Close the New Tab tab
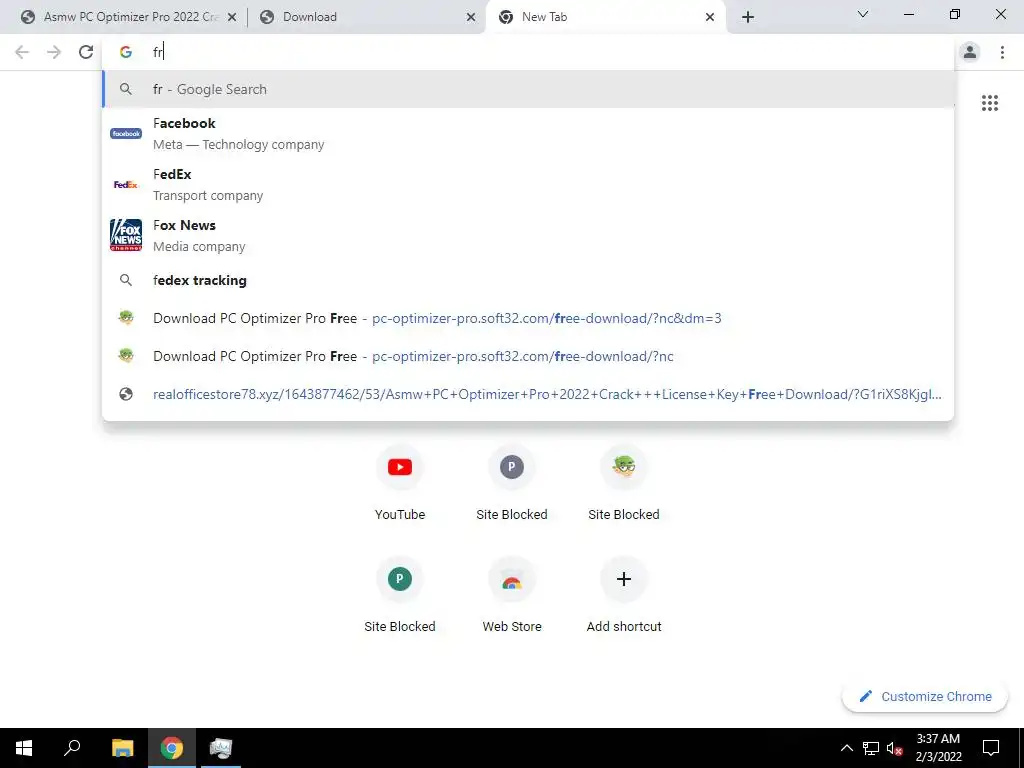Screen dimensions: 1024x768 [x=710, y=18]
